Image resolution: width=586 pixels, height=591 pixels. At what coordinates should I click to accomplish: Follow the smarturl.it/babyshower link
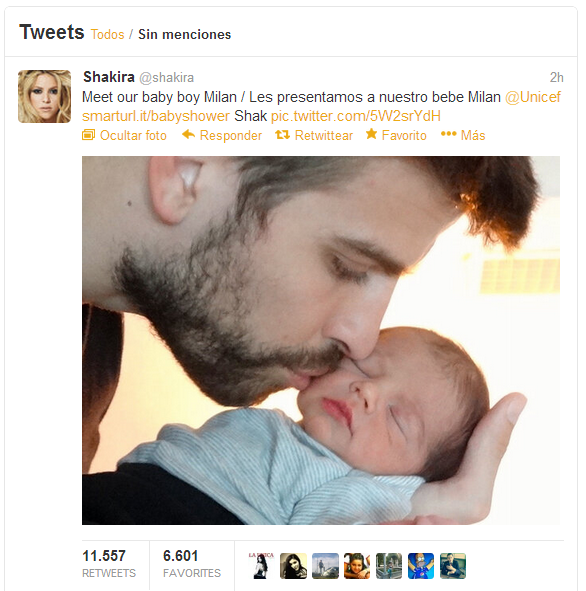pos(156,116)
